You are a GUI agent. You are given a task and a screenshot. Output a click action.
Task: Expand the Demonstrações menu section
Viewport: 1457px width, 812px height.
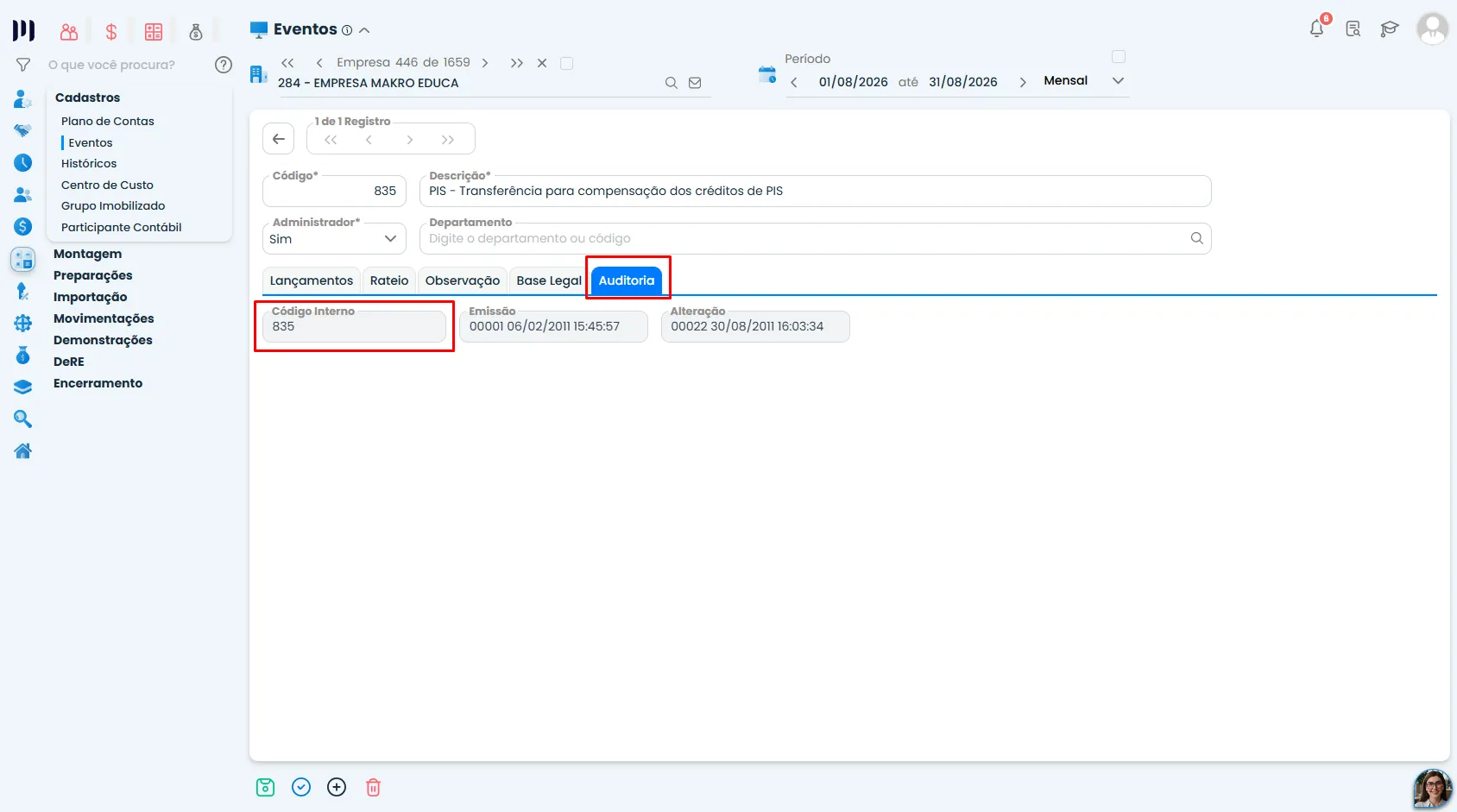[103, 340]
